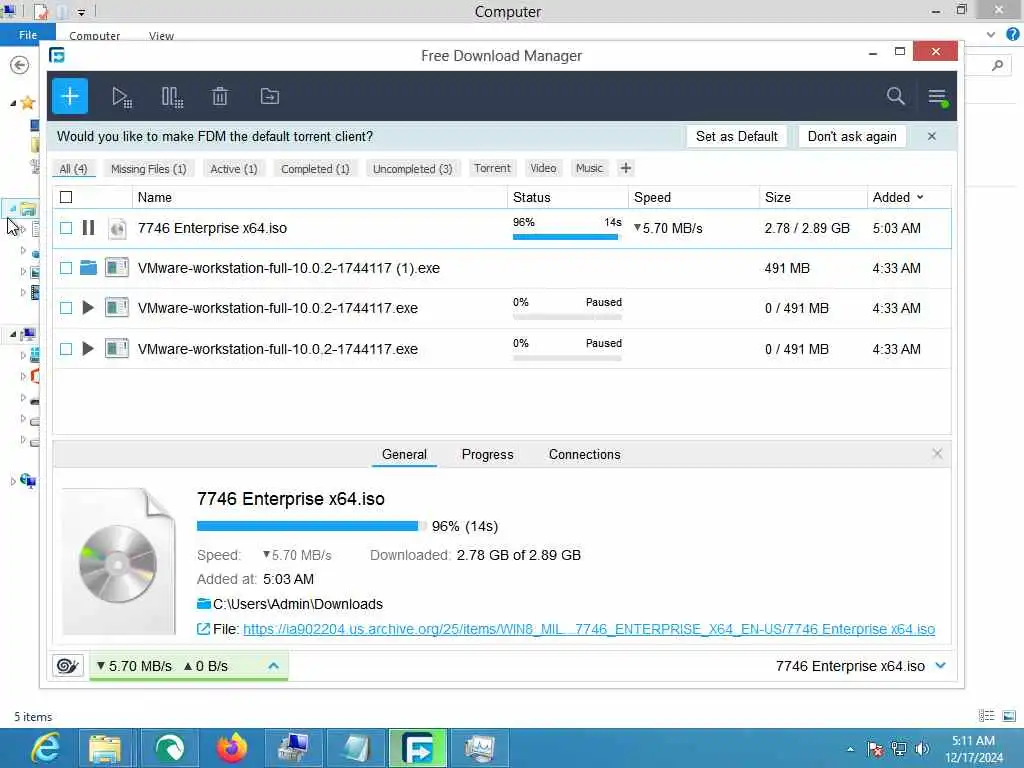Expand the speed panel chevron
The image size is (1024, 768).
(x=274, y=666)
